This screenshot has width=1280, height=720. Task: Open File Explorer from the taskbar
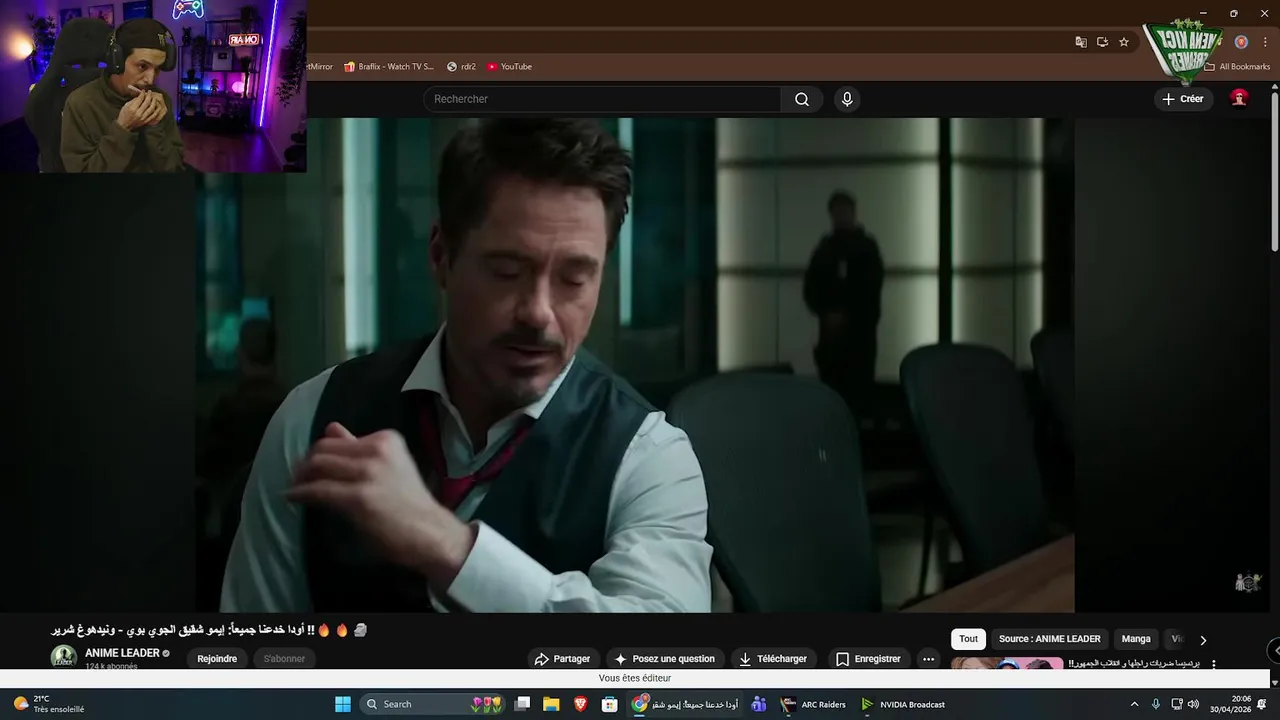tap(551, 704)
